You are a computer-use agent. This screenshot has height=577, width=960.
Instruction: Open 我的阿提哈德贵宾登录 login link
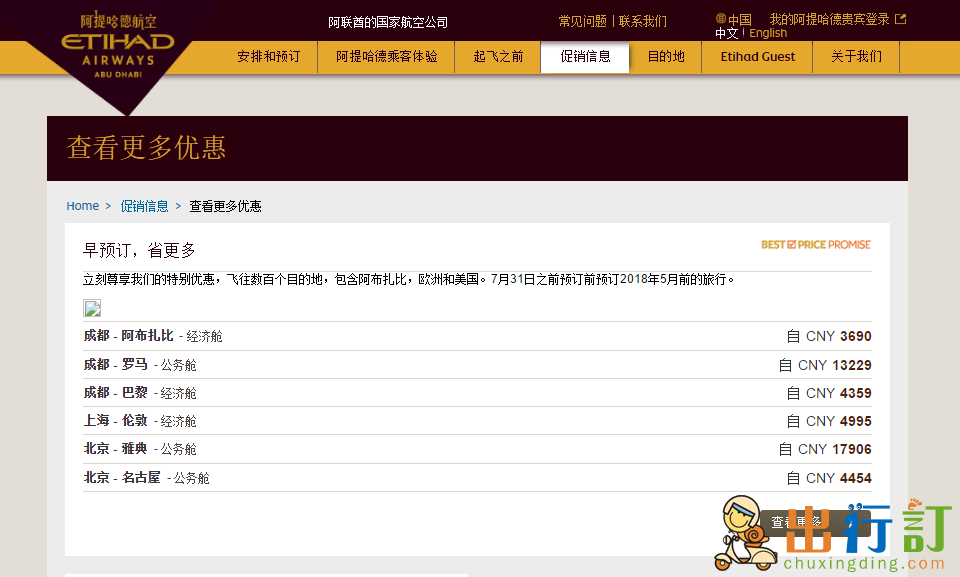tap(830, 19)
